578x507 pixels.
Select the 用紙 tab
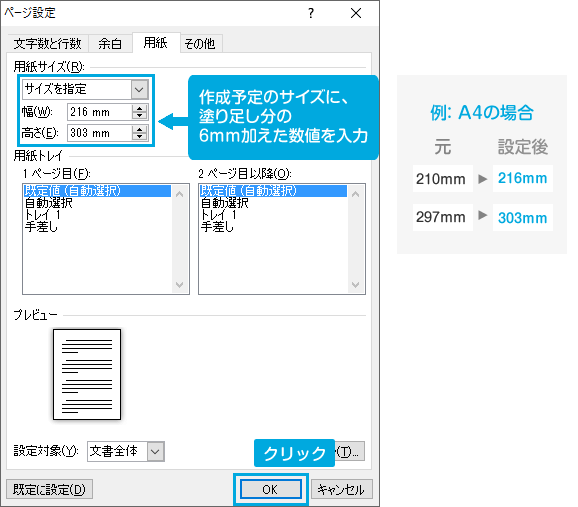(156, 43)
